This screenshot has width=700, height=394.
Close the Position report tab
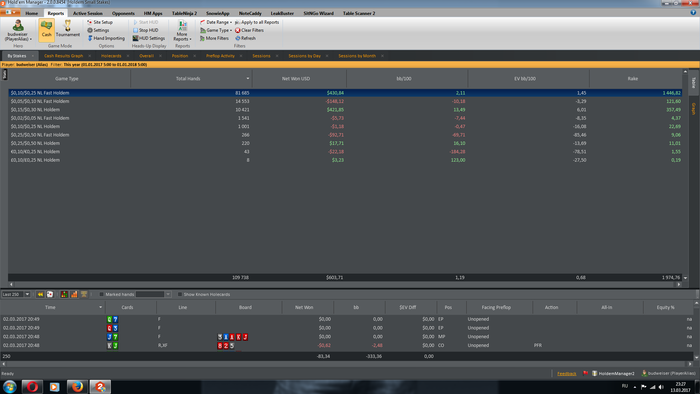[x=195, y=56]
